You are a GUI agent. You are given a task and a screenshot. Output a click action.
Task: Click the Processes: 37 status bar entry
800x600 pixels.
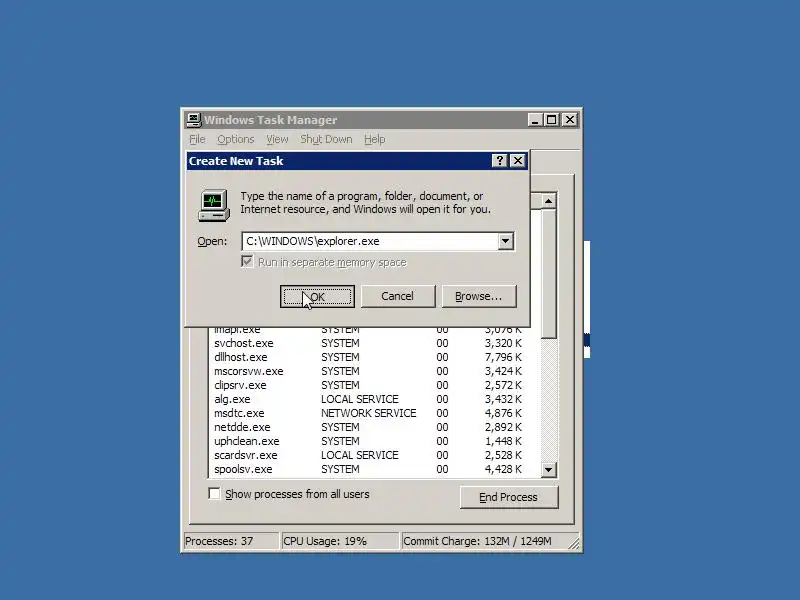click(231, 541)
